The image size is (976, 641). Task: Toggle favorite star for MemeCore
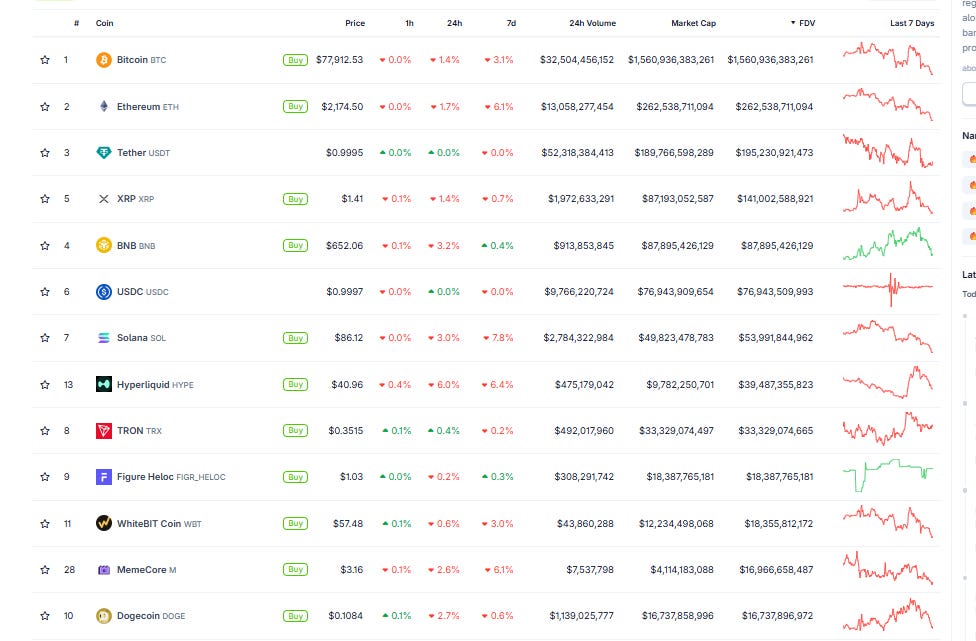tap(45, 569)
